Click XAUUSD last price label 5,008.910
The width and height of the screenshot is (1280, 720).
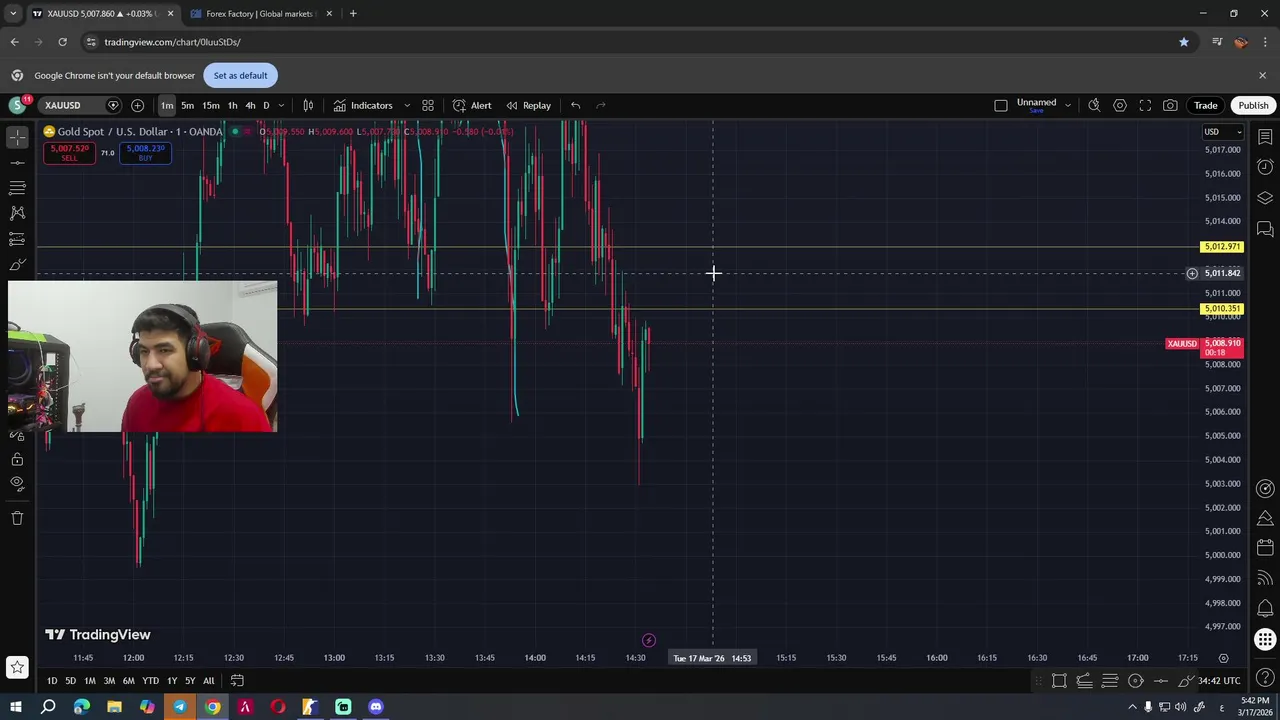[x=1222, y=347]
